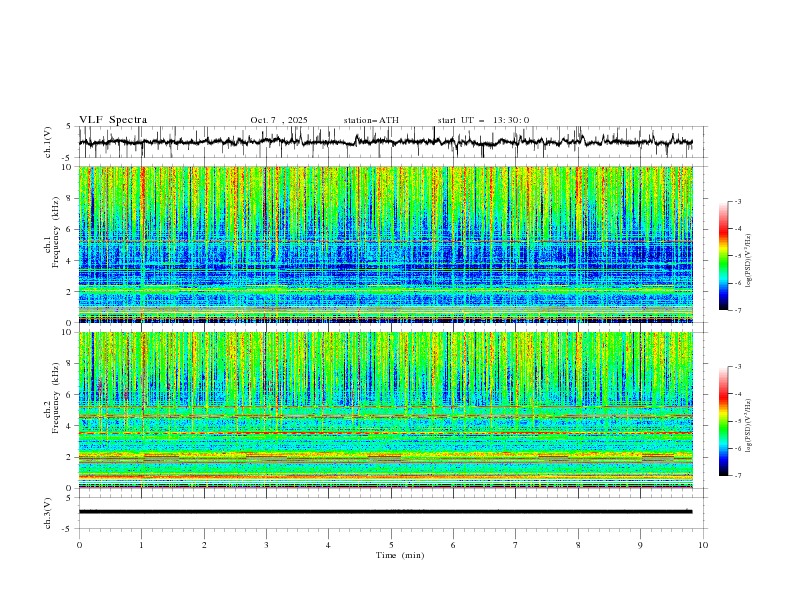
Task: Click the ch.1(V) axis "5" tick label
Action: [x=69, y=127]
